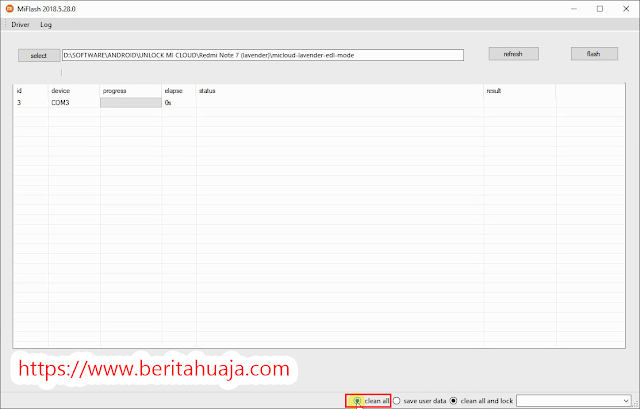The width and height of the screenshot is (640, 409).
Task: Start flashing with the flash button
Action: [594, 54]
